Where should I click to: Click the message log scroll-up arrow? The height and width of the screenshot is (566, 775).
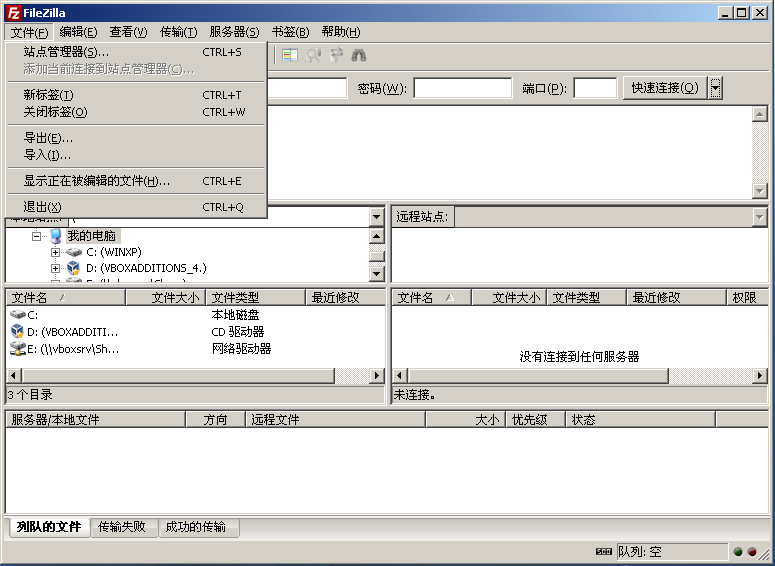[760, 114]
